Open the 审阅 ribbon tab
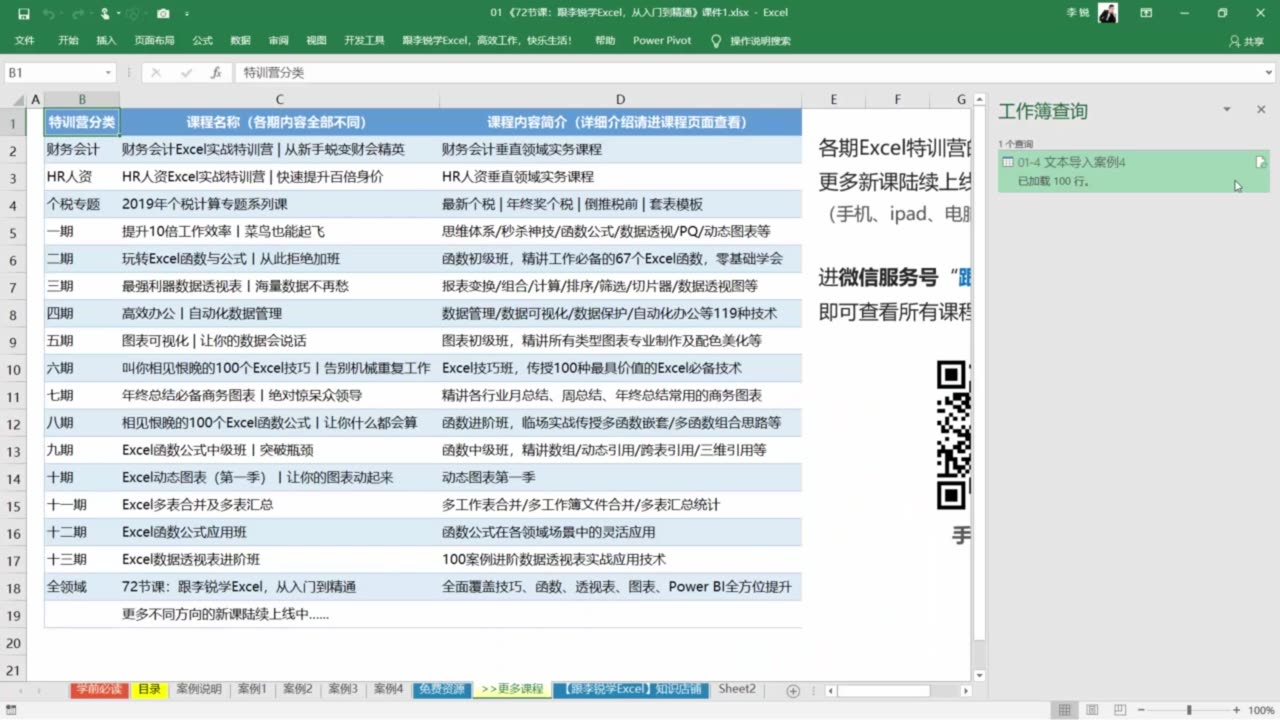 tap(278, 41)
